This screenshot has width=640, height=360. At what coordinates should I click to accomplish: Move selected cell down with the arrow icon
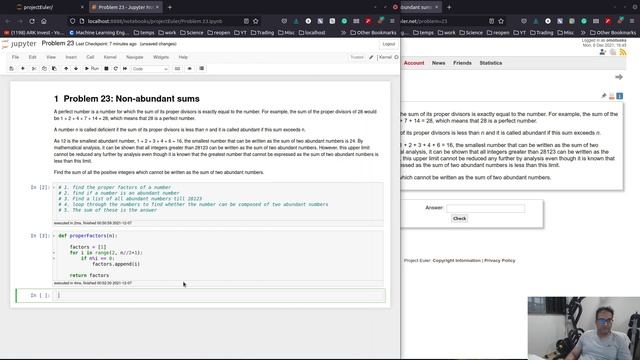coord(76,69)
